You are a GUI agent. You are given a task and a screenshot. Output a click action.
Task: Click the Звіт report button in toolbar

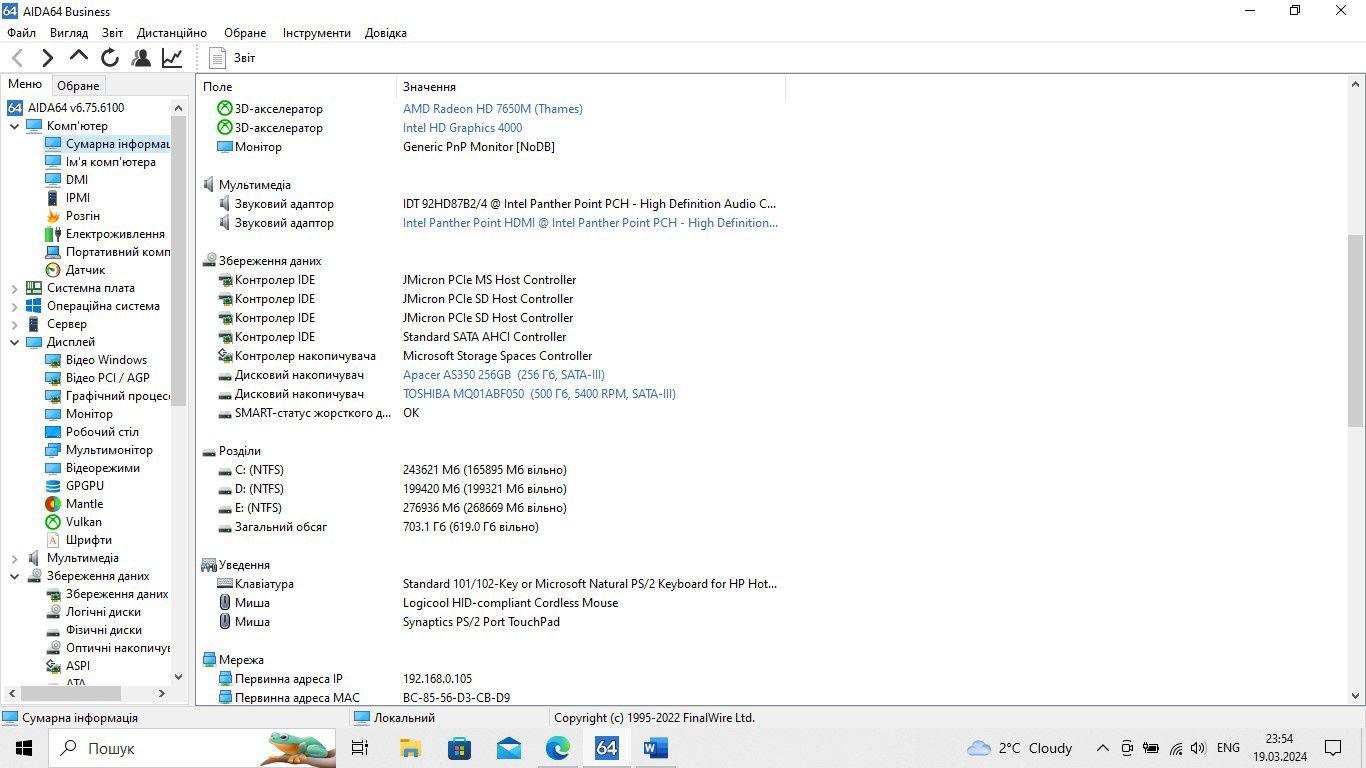pyautogui.click(x=232, y=58)
